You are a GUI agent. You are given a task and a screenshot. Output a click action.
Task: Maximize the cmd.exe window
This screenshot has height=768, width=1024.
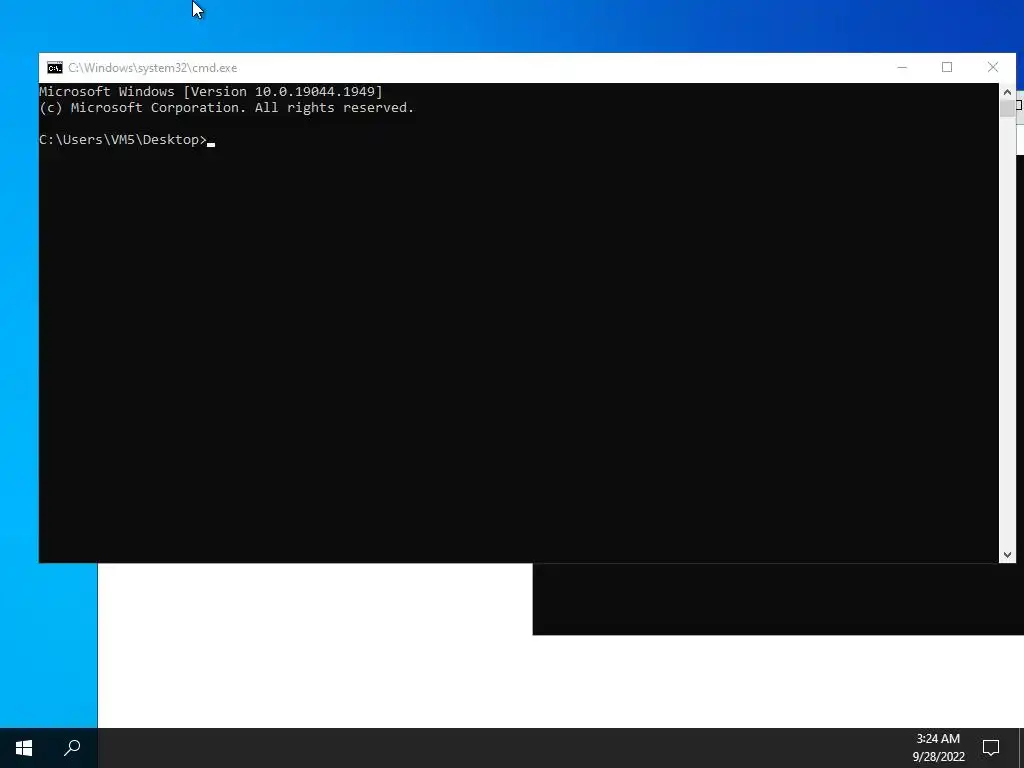947,67
